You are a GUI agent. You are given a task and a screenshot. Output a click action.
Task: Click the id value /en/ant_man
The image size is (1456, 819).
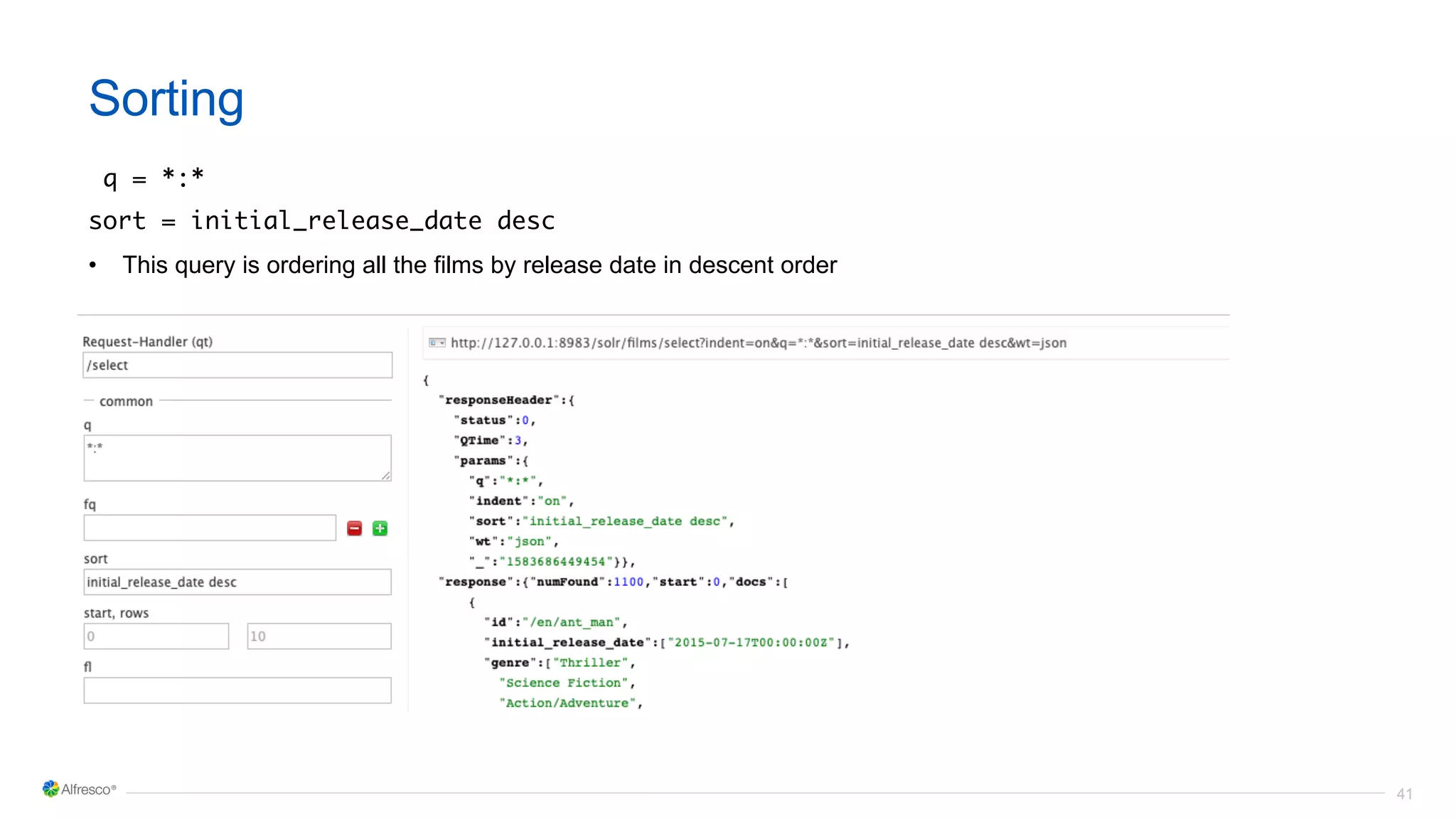pos(572,622)
